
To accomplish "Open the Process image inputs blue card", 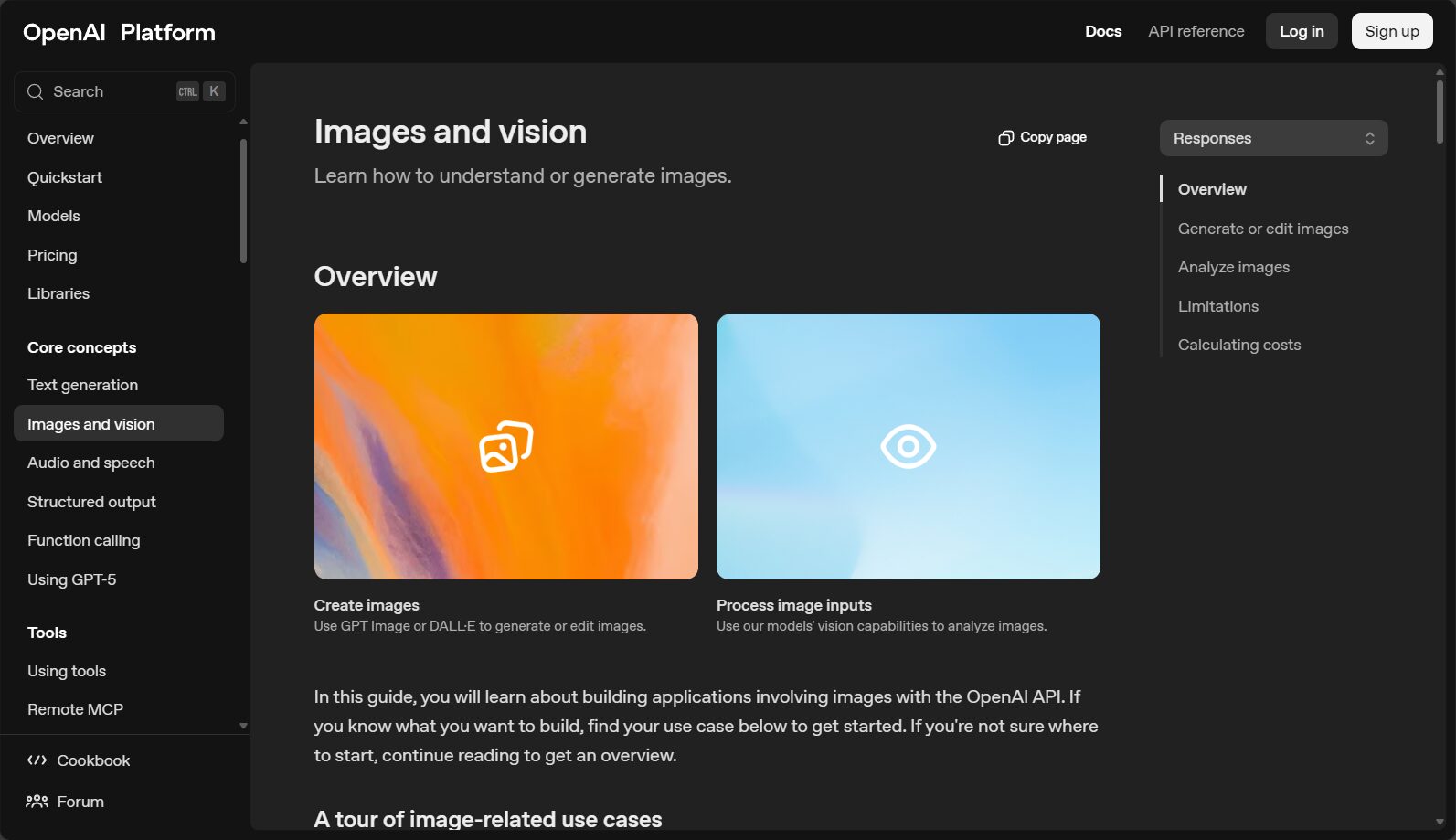I will 908,446.
